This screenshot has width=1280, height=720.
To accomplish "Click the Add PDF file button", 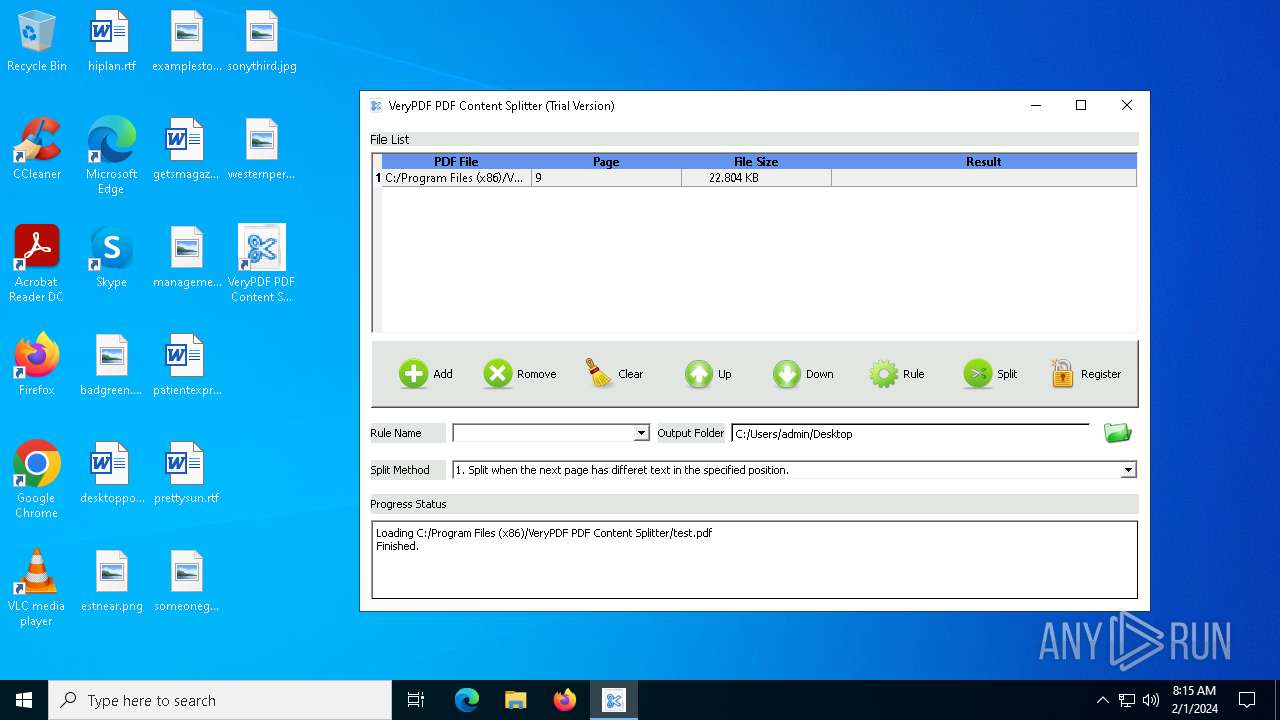I will point(426,374).
